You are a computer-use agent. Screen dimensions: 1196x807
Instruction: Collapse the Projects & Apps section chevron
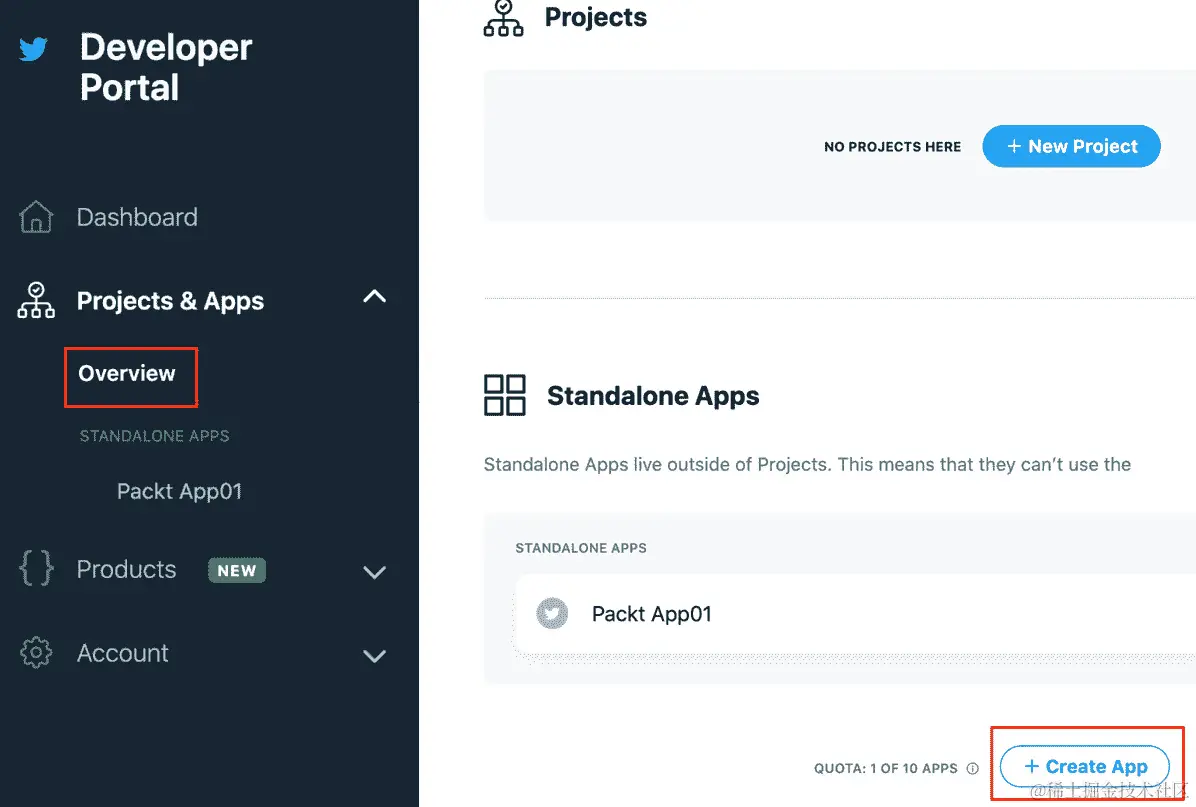[375, 297]
